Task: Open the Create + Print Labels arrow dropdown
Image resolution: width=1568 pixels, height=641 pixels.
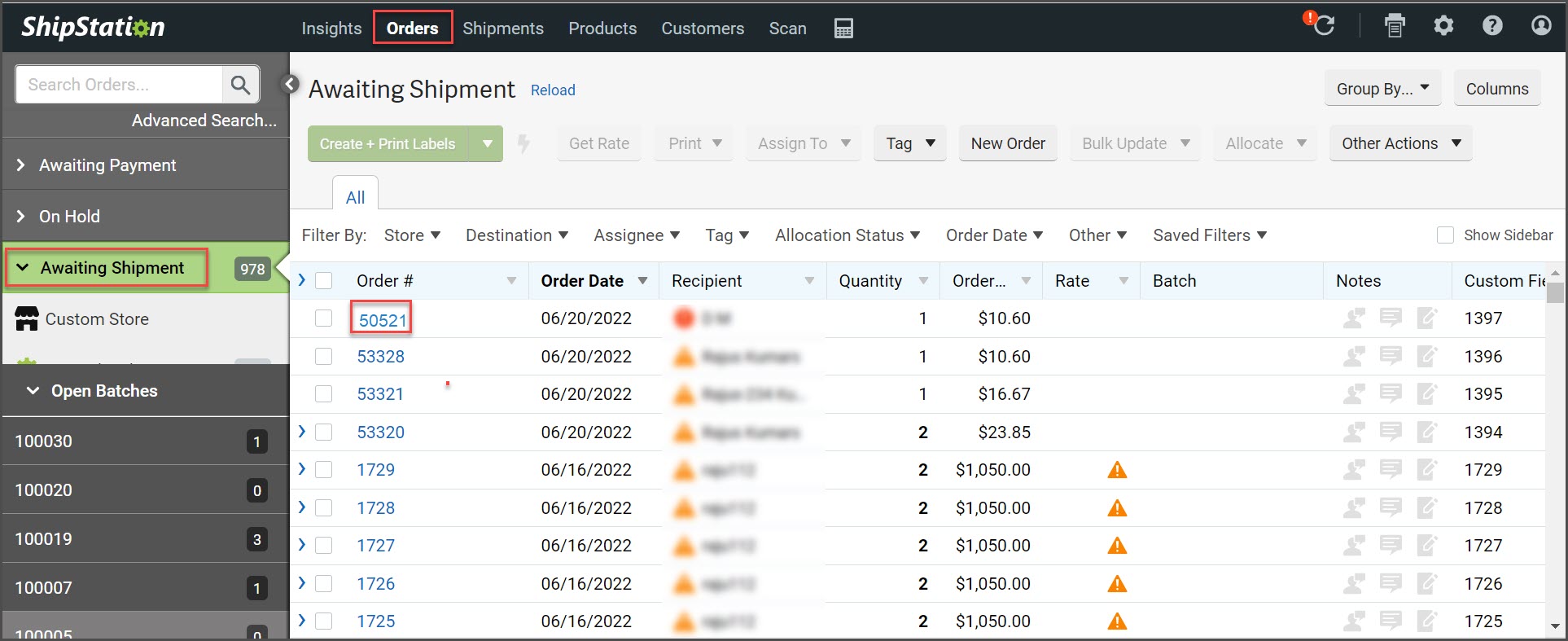Action: click(x=487, y=143)
